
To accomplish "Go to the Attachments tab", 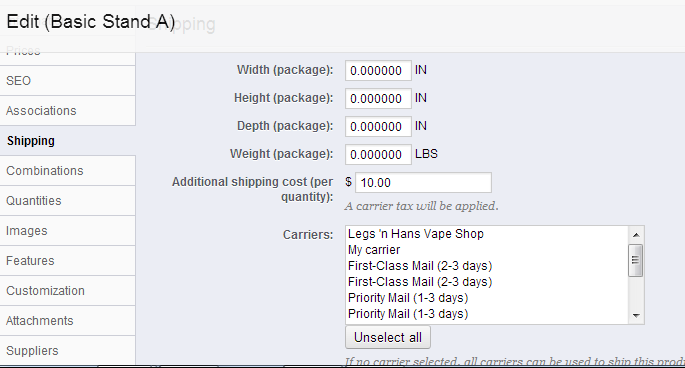I will (68, 321).
